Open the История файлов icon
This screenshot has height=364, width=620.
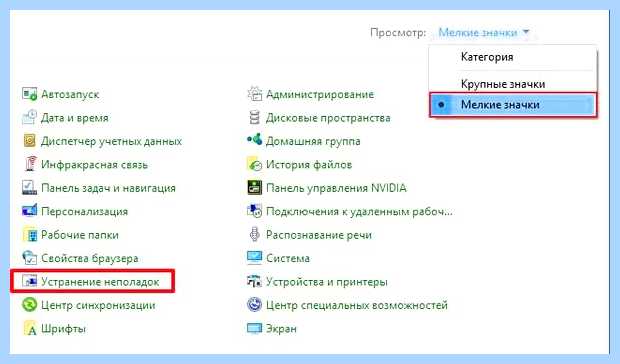[255, 164]
